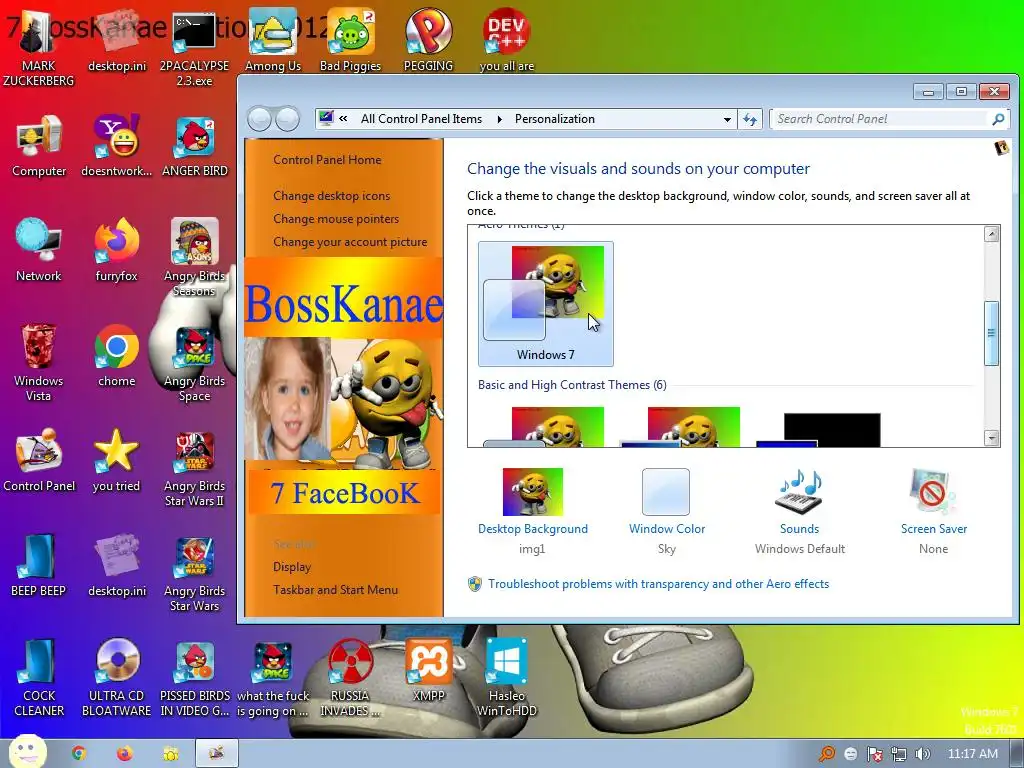Viewport: 1024px width, 768px height.
Task: Open the Desktop Background icon
Action: 532,492
